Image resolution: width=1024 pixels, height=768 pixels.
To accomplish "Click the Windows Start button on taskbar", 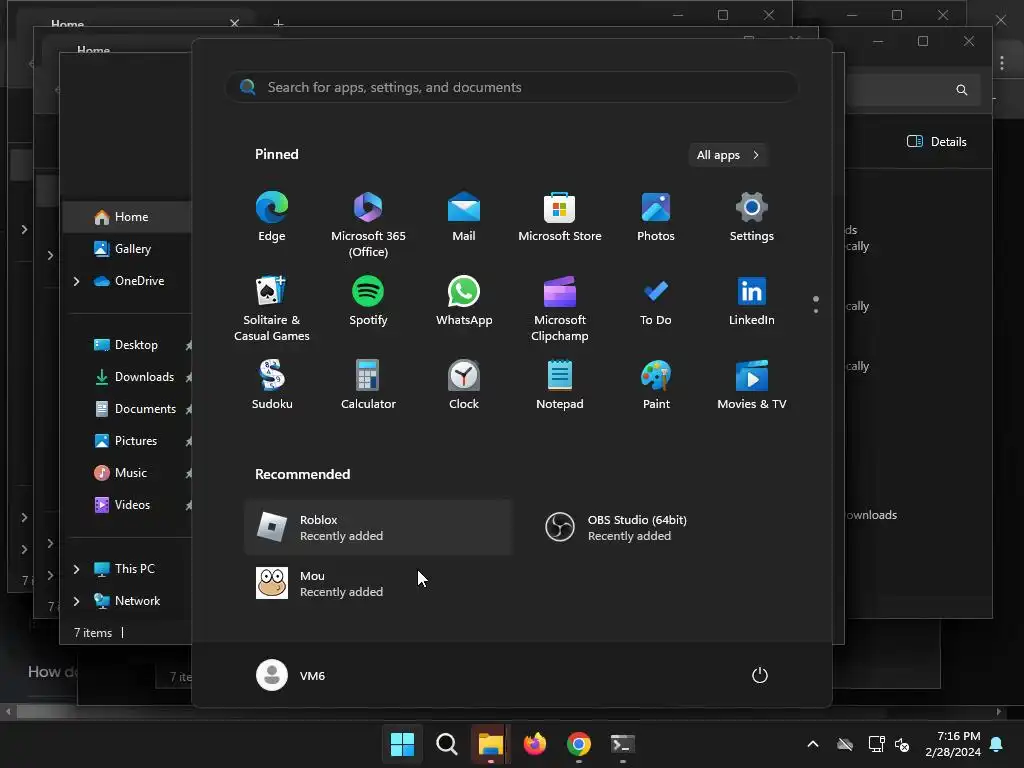I will pyautogui.click(x=402, y=744).
